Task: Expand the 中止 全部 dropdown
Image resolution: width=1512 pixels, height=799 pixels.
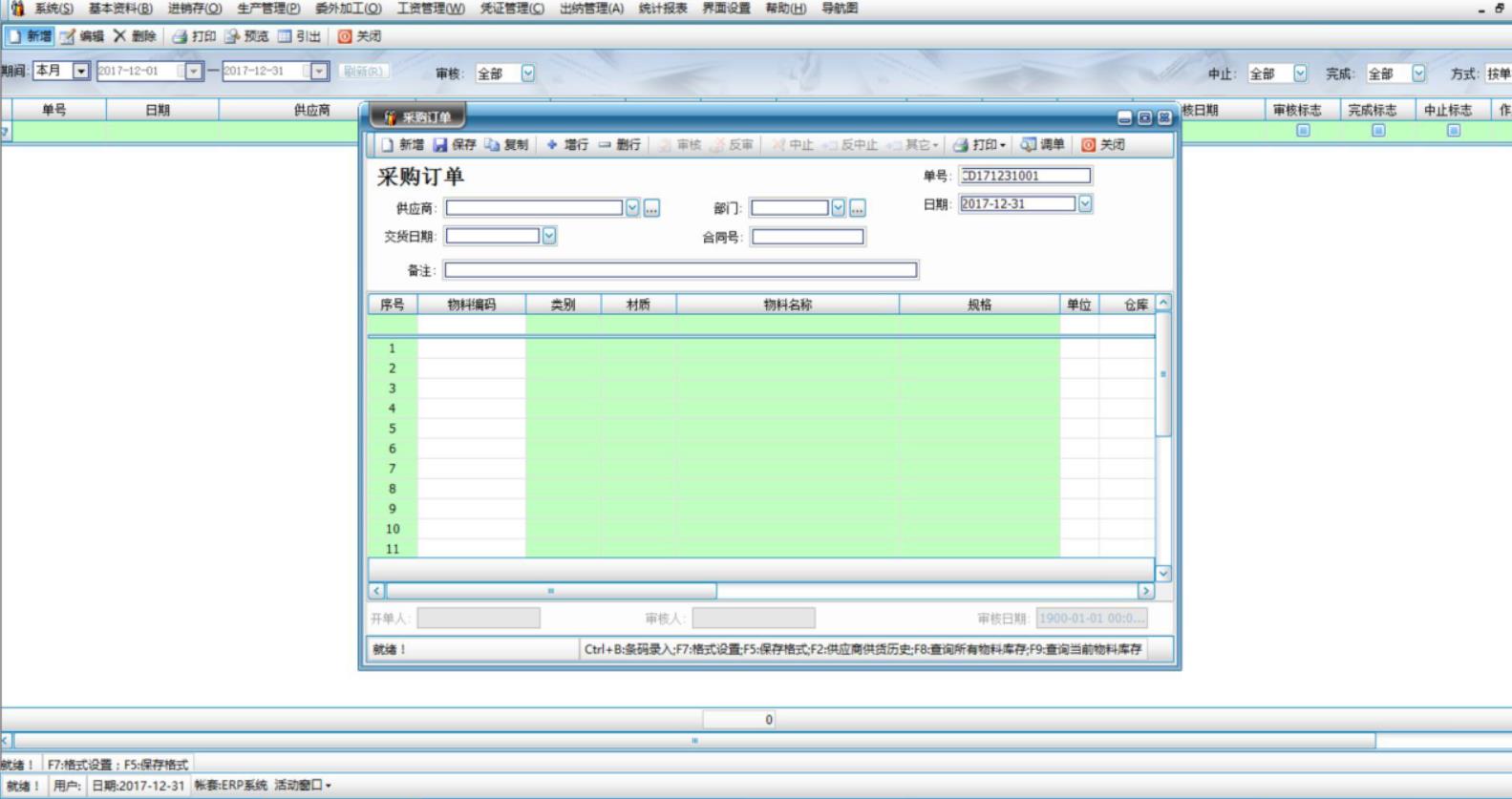Action: [x=1300, y=74]
